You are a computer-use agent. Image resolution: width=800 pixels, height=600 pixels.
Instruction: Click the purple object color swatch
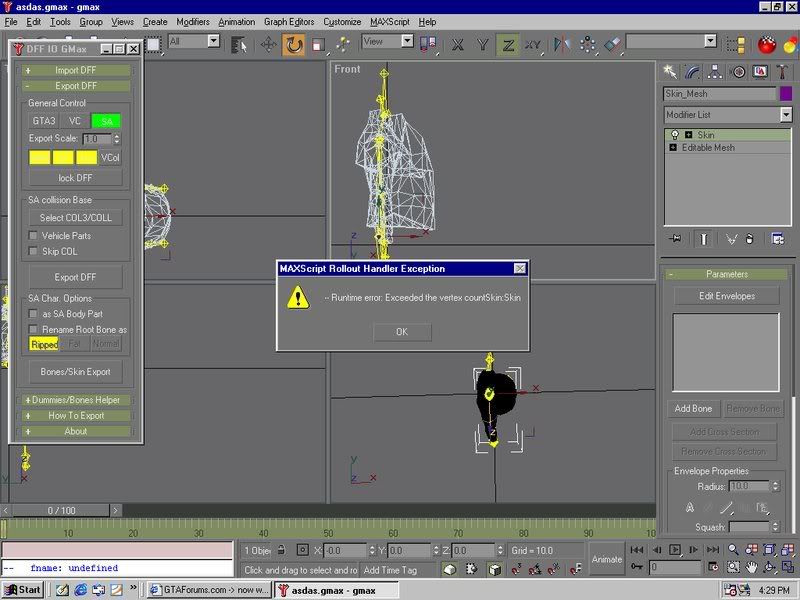tap(785, 94)
